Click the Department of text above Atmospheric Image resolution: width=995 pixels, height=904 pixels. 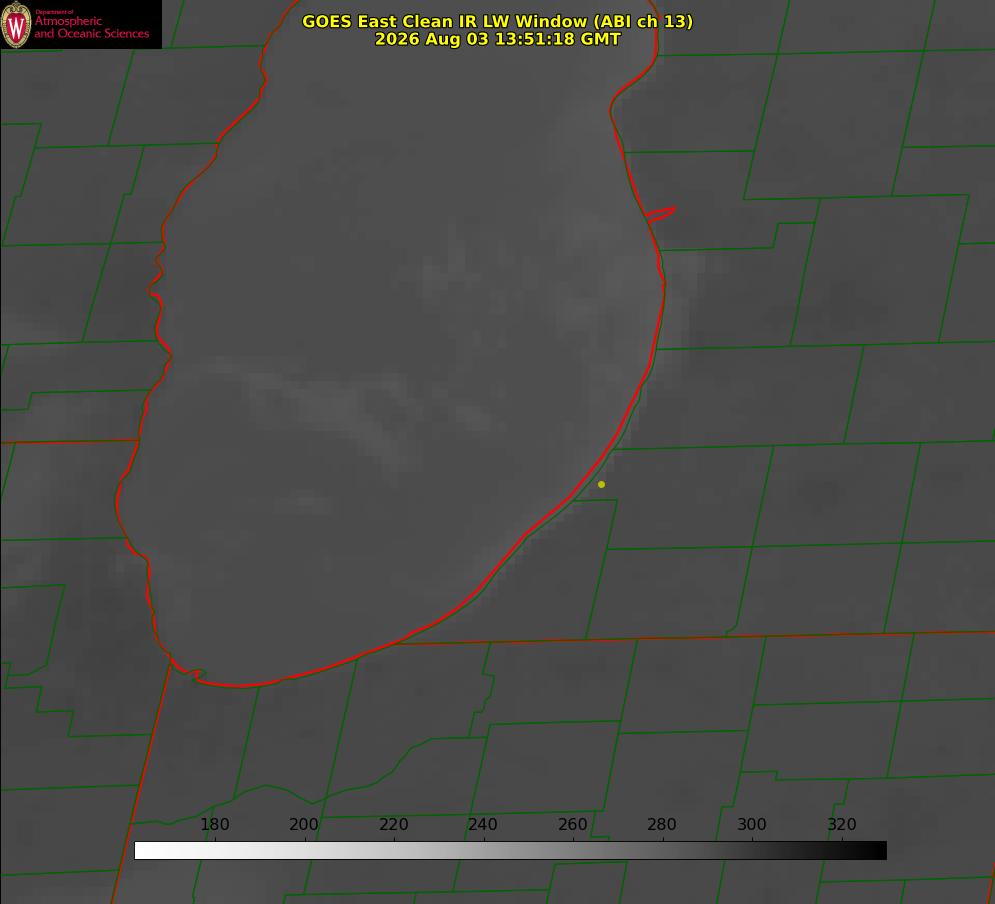coord(54,12)
